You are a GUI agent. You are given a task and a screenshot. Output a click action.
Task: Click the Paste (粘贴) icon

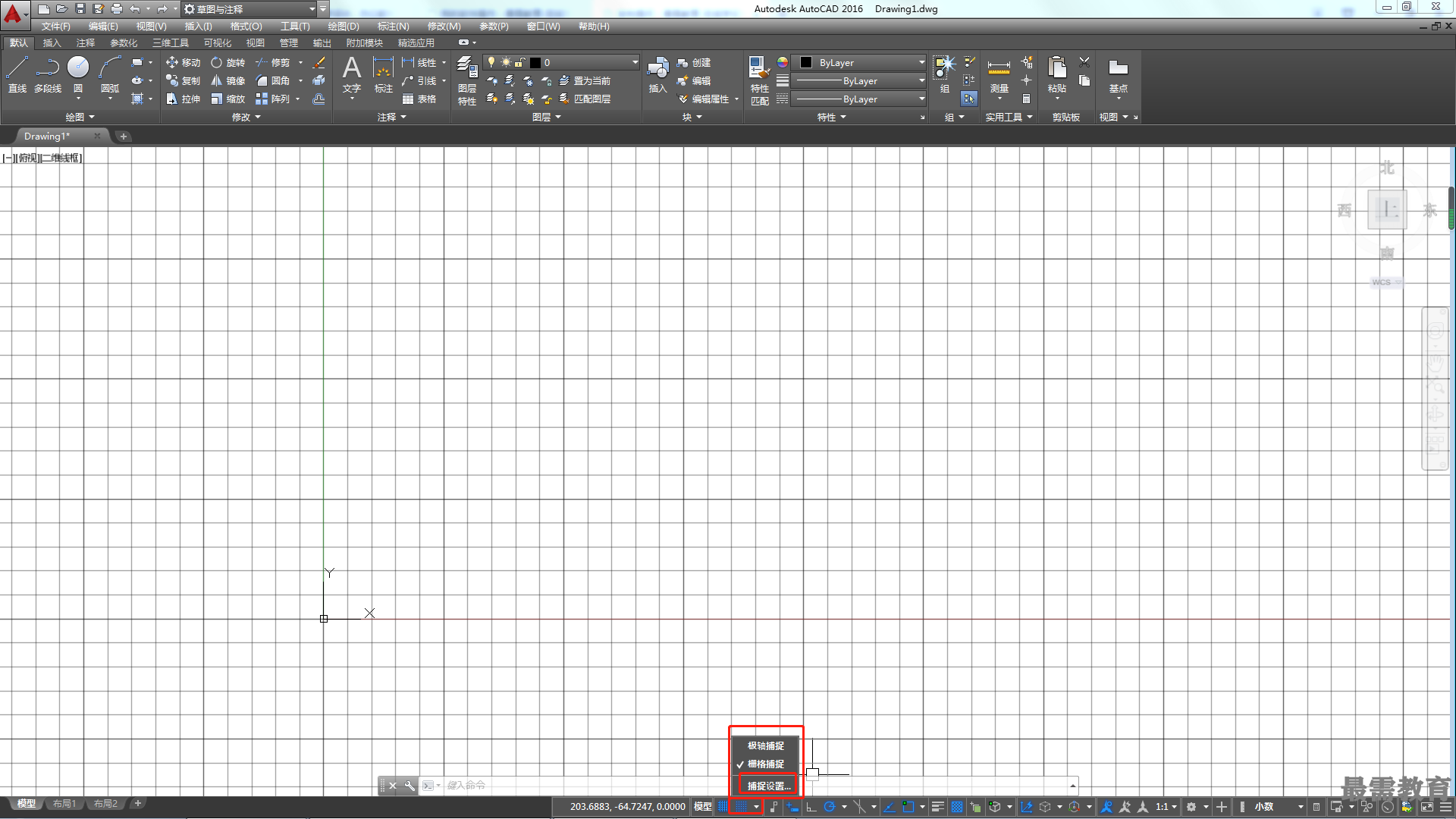(1056, 74)
